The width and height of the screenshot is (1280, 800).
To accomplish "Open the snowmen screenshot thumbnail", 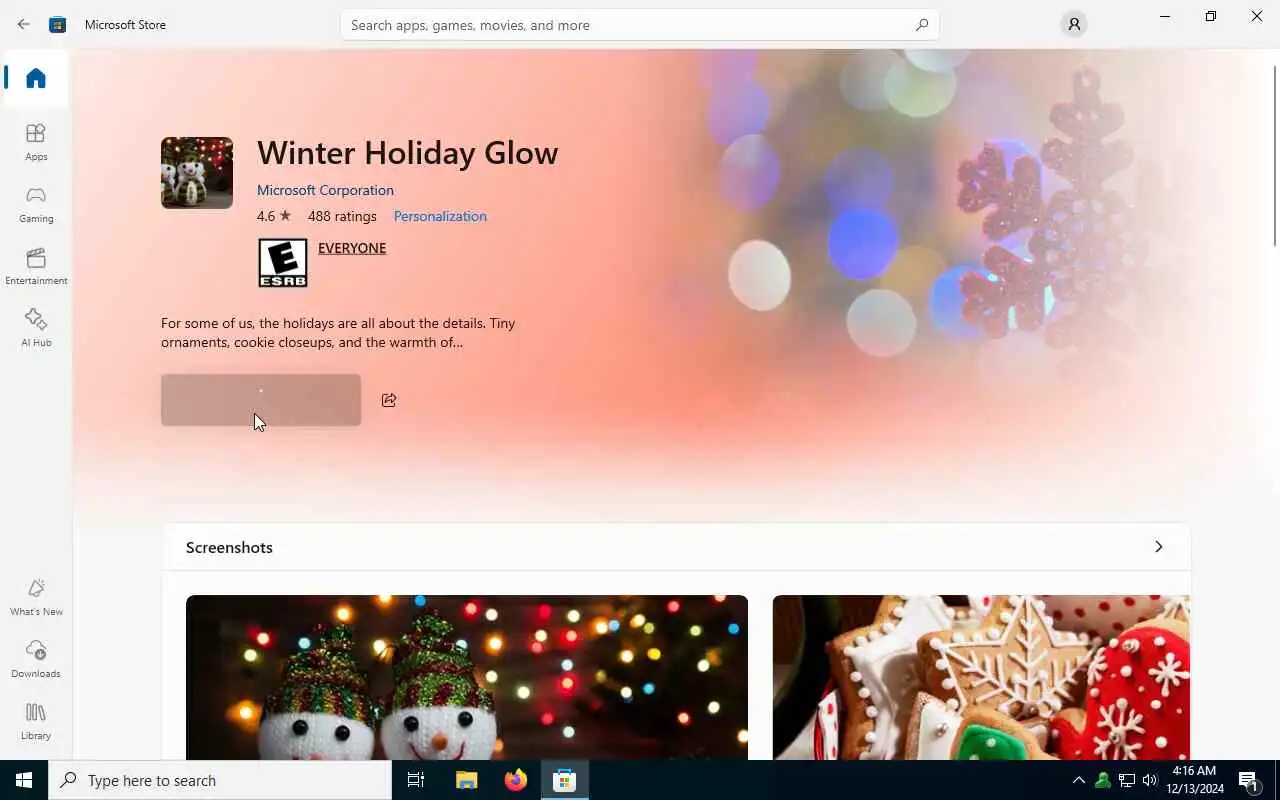I will tap(467, 677).
